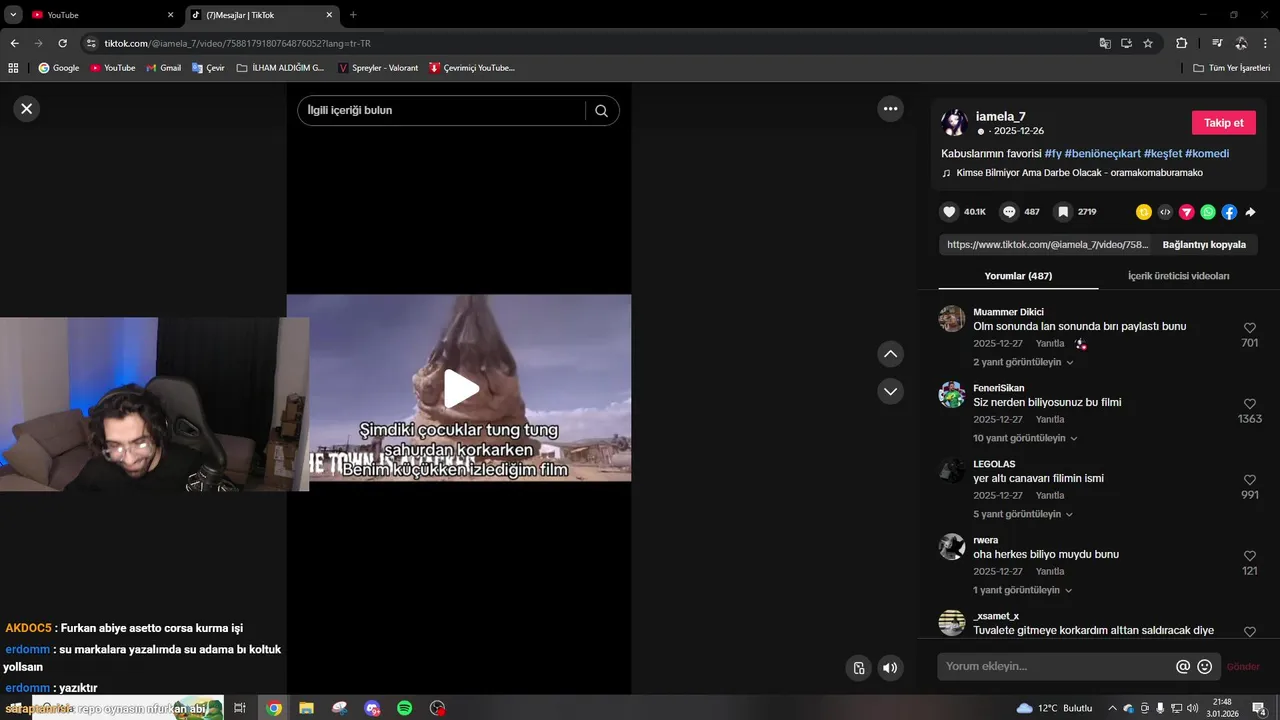Close the TikTok video viewer with X
The width and height of the screenshot is (1280, 720).
[x=27, y=109]
